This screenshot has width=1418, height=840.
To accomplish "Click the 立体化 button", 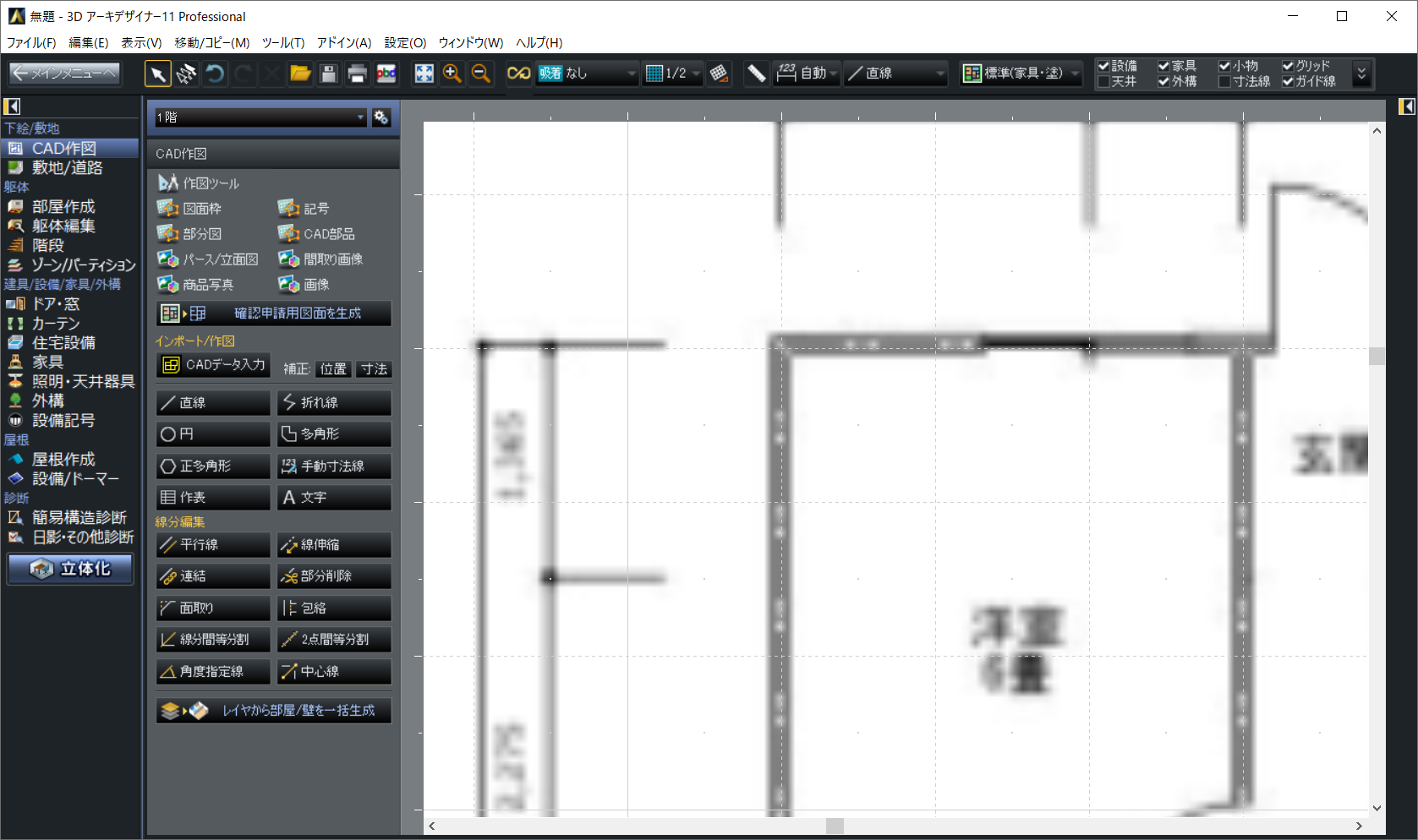I will (x=71, y=569).
